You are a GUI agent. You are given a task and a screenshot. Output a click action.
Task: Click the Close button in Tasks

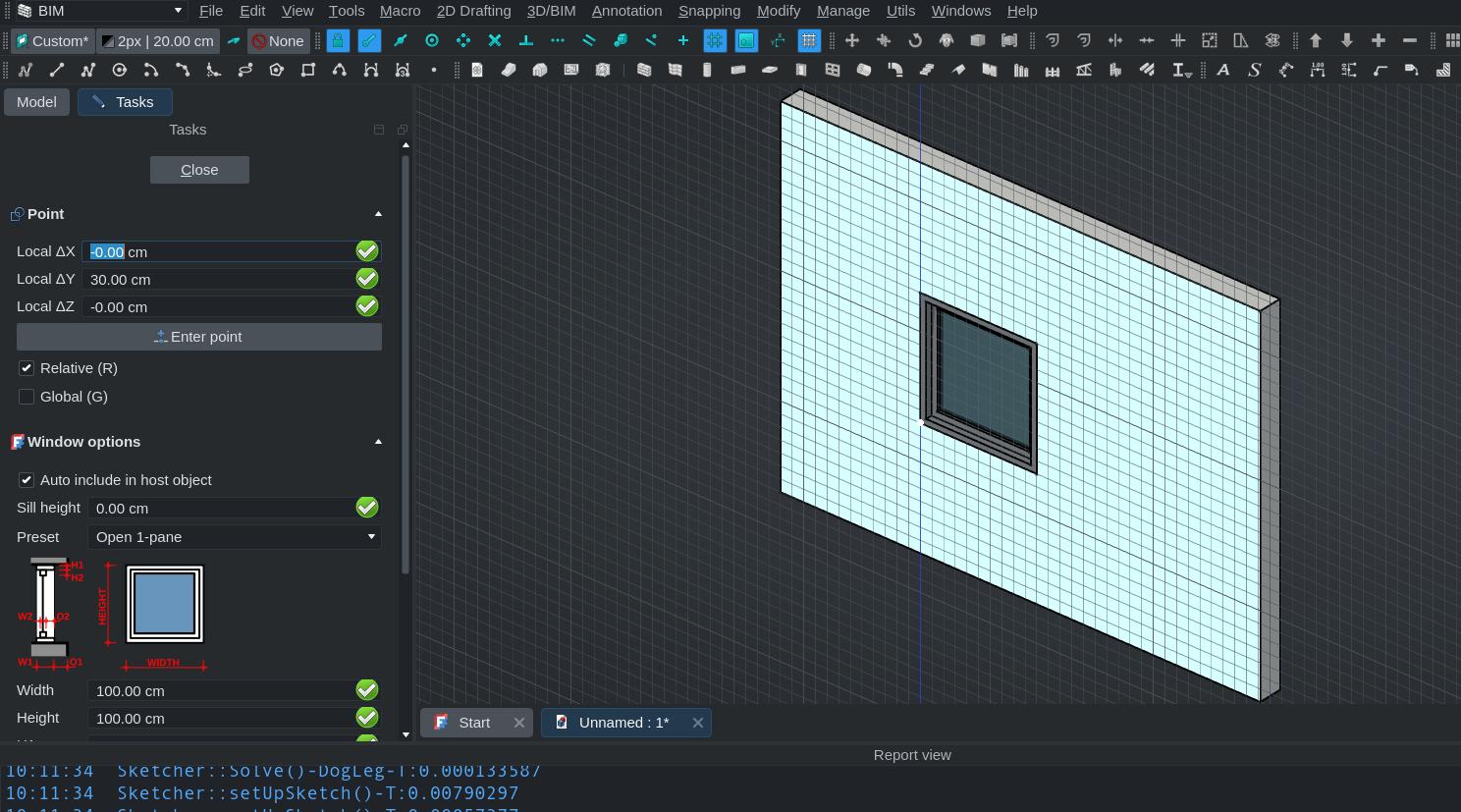click(x=199, y=170)
